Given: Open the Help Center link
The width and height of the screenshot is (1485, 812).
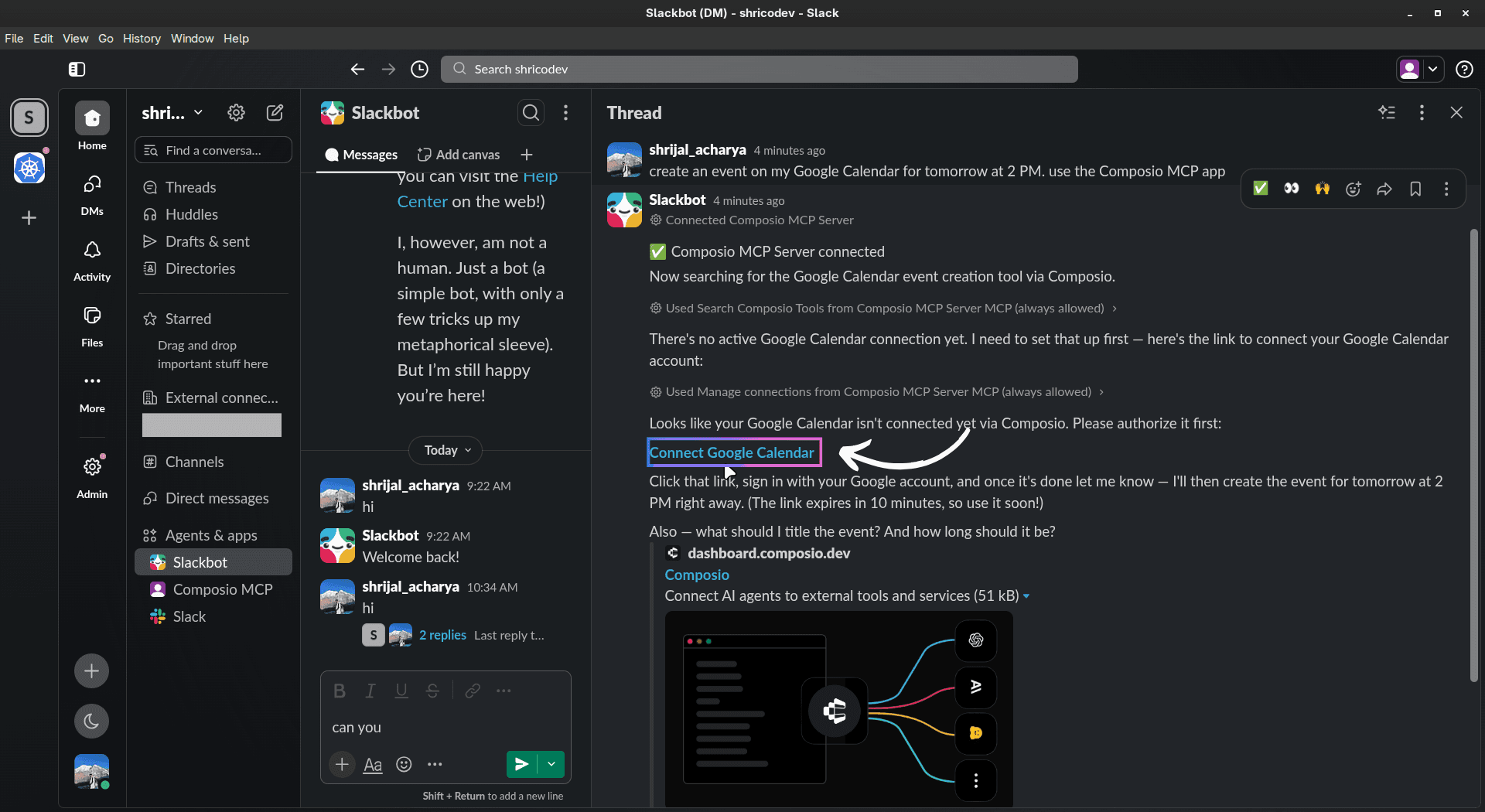Looking at the screenshot, I should pyautogui.click(x=477, y=189).
